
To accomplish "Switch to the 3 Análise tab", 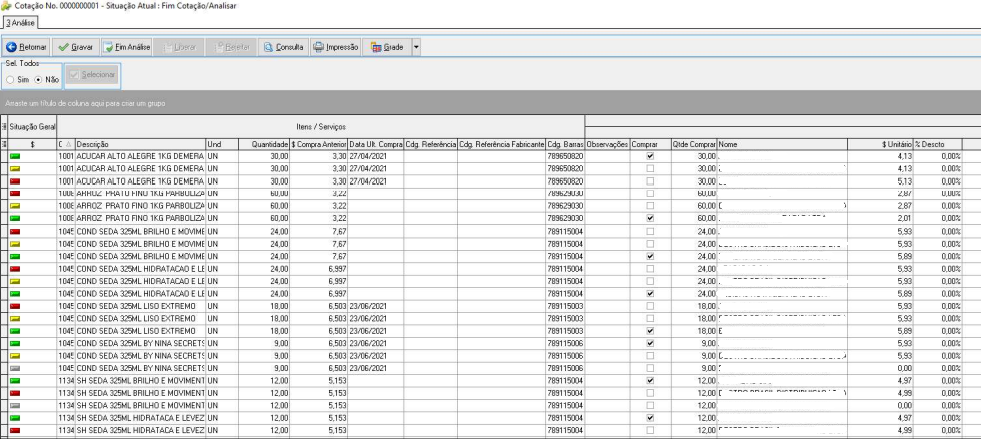I will point(21,23).
